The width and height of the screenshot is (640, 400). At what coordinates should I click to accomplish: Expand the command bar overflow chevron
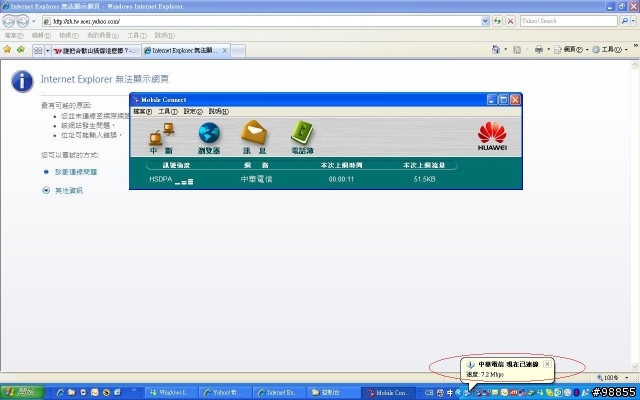click(636, 46)
